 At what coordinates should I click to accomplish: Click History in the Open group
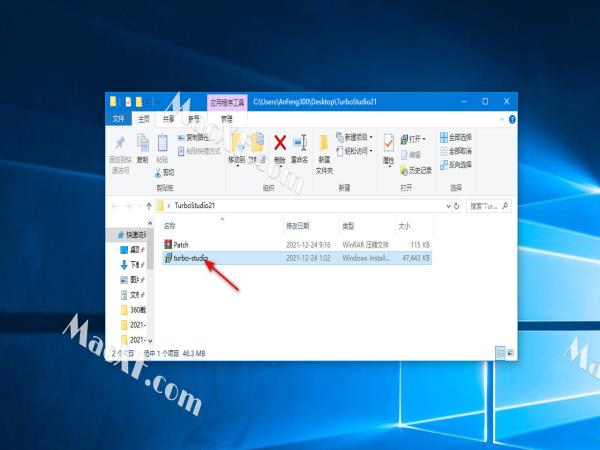(416, 170)
